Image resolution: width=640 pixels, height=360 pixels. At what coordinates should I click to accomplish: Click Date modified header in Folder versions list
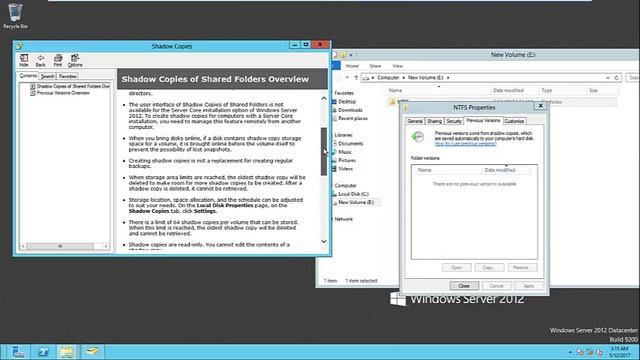coord(506,170)
